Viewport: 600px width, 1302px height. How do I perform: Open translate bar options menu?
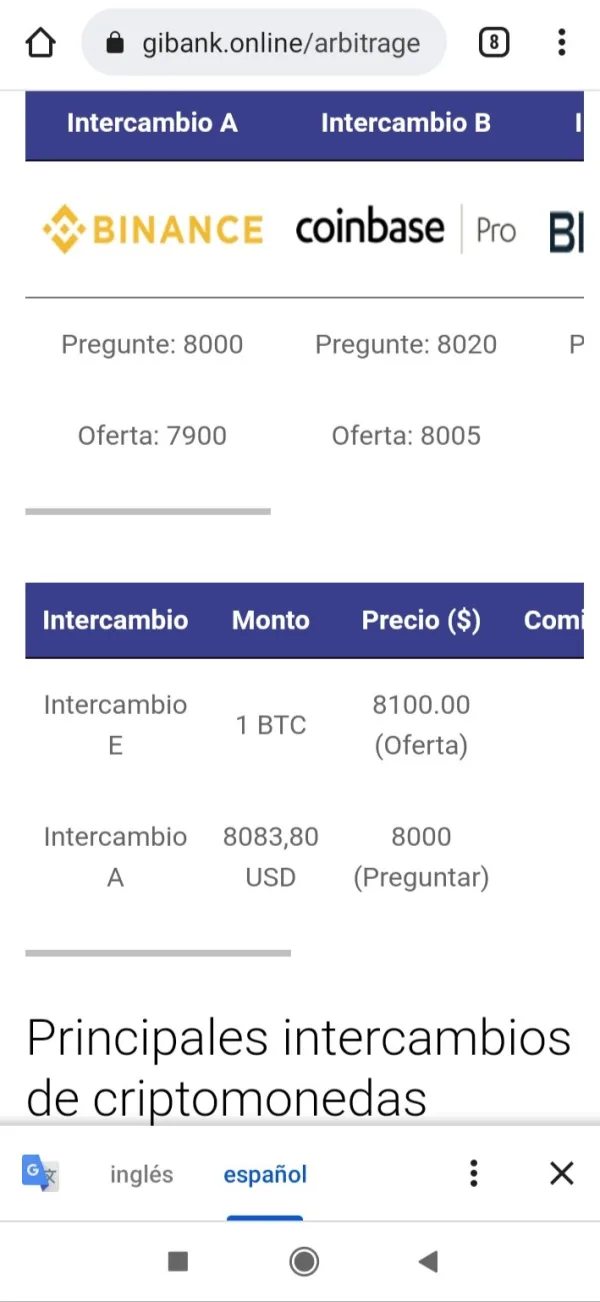click(x=474, y=1173)
